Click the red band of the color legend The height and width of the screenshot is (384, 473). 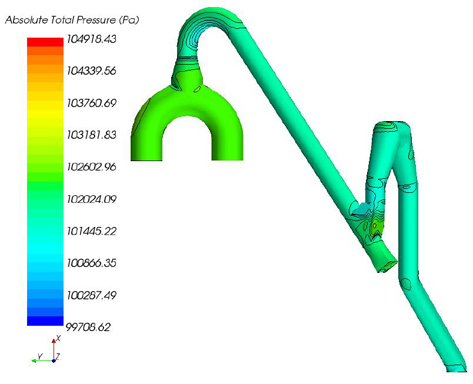[x=45, y=42]
